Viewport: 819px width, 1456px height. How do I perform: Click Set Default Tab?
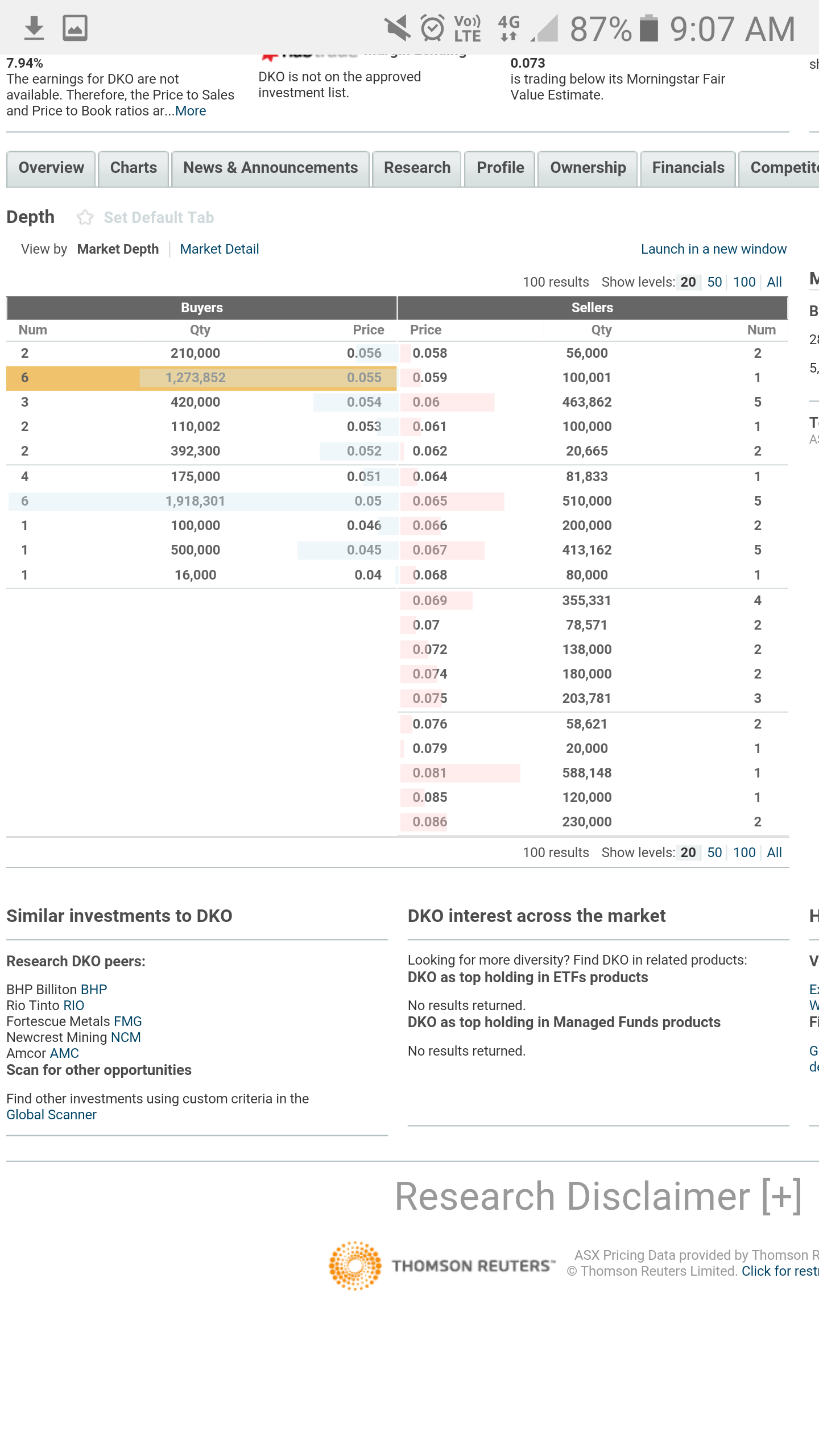pyautogui.click(x=159, y=217)
